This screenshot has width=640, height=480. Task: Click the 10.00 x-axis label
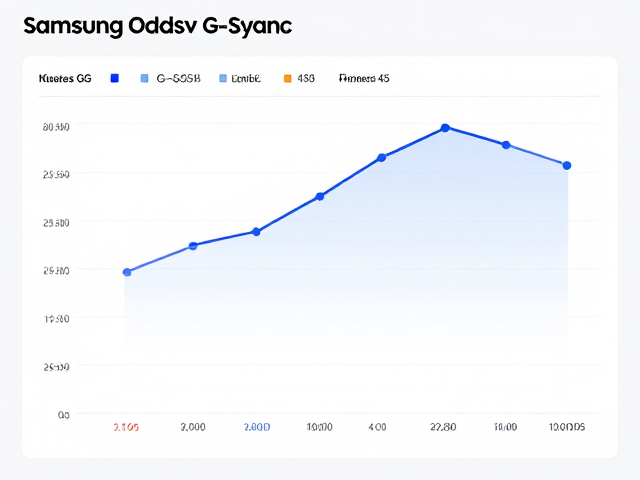coord(505,427)
